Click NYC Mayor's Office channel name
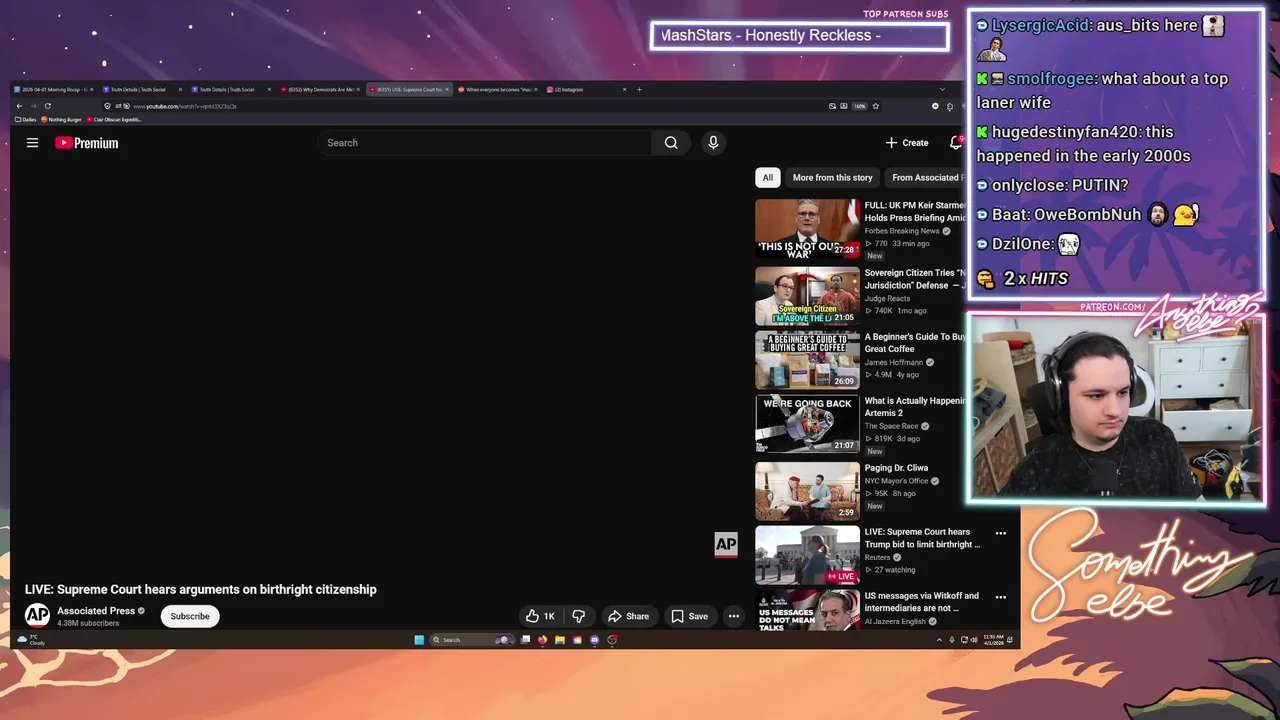Image resolution: width=1280 pixels, height=720 pixels. click(x=896, y=481)
